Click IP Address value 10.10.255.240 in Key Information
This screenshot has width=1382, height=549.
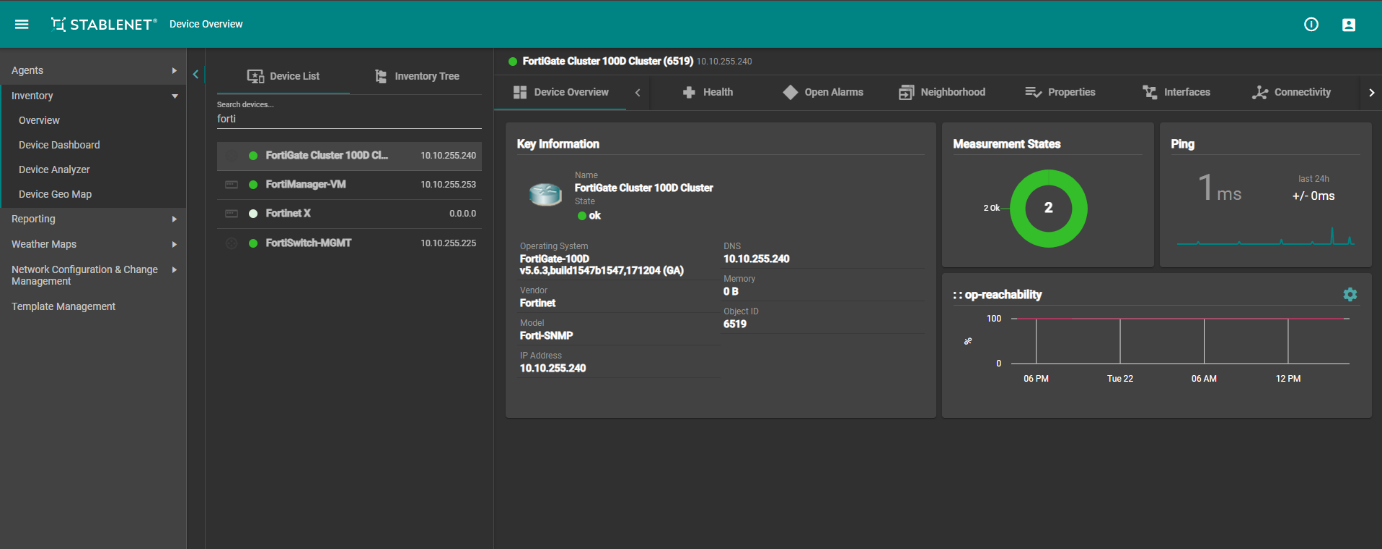pos(553,368)
